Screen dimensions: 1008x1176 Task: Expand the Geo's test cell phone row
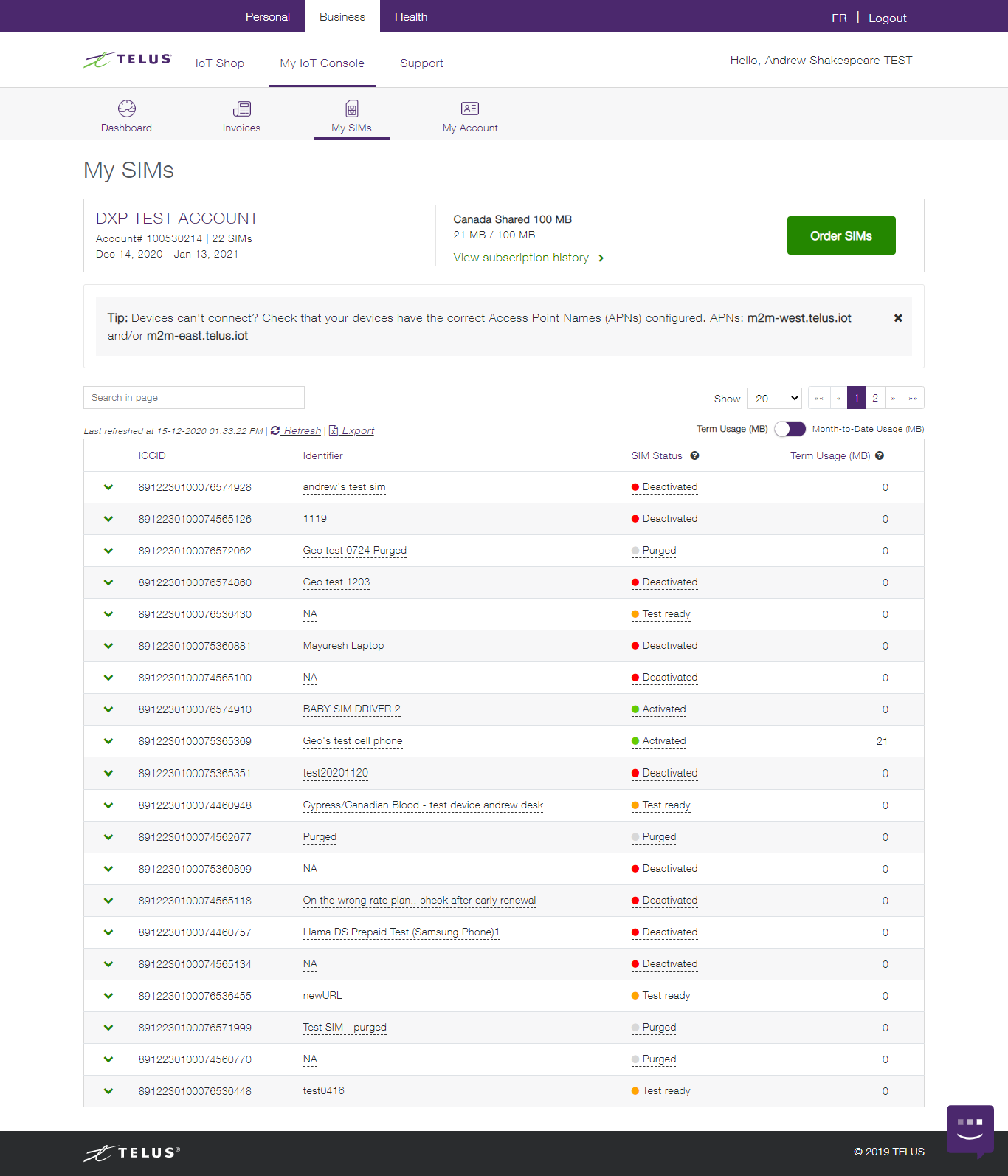tap(108, 741)
